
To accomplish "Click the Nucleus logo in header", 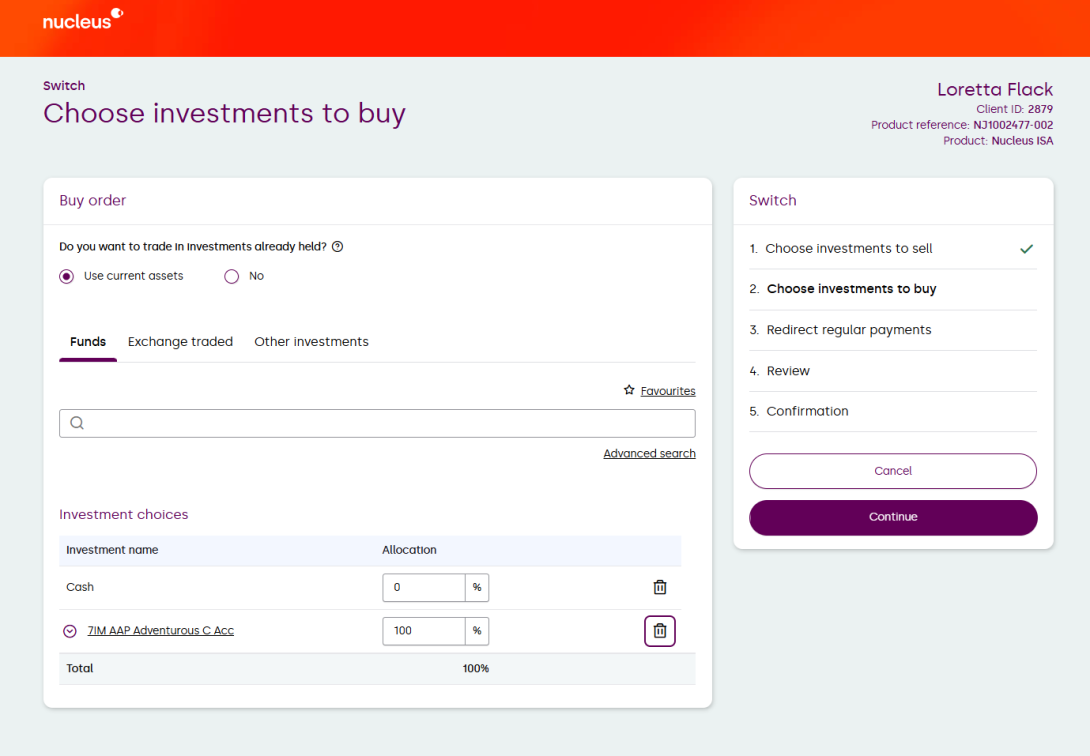I will (82, 19).
